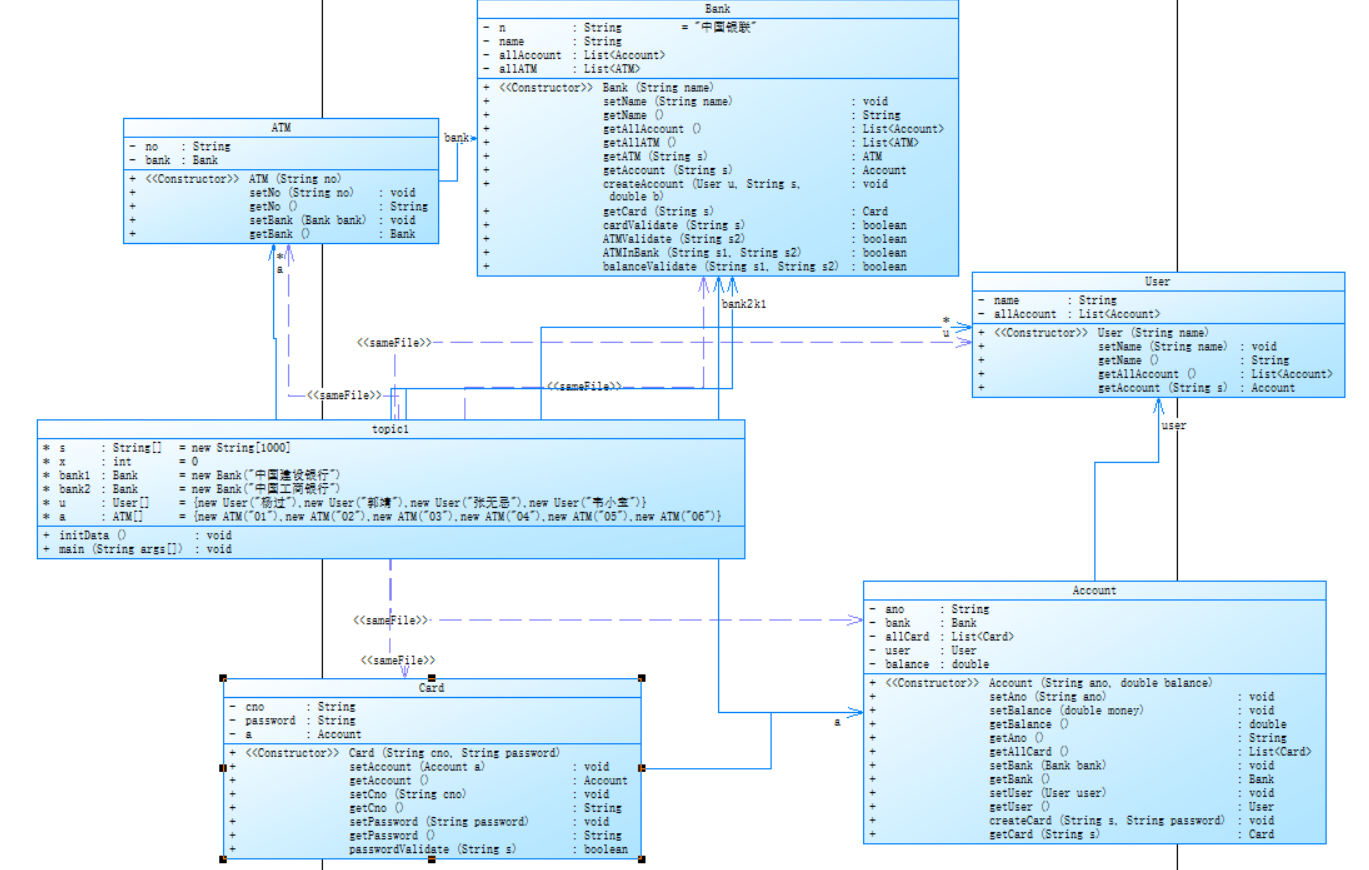Select the bank2k1 association role label
This screenshot has width=1369, height=870.
click(745, 302)
